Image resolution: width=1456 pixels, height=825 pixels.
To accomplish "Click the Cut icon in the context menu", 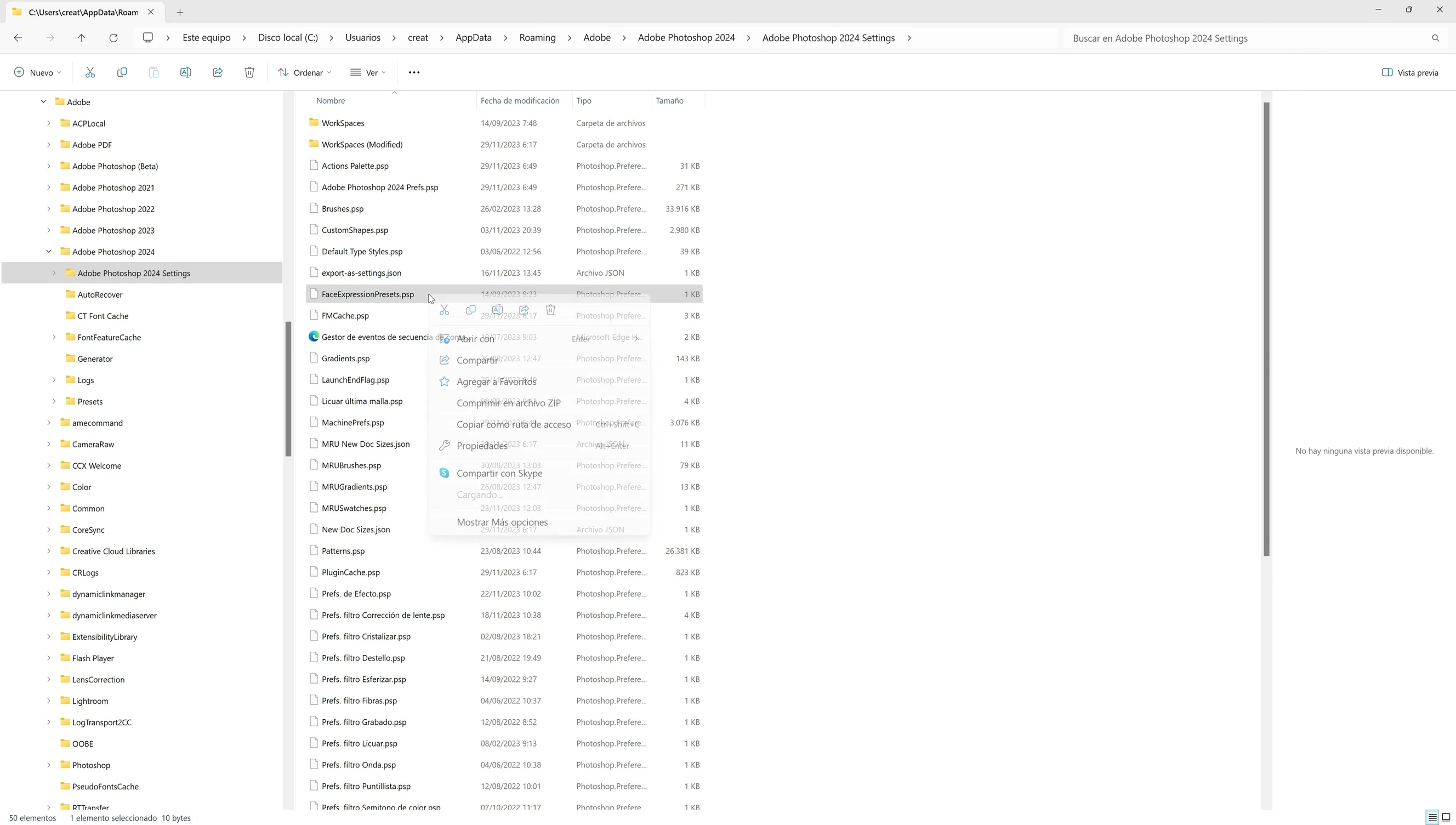I will pyautogui.click(x=444, y=310).
